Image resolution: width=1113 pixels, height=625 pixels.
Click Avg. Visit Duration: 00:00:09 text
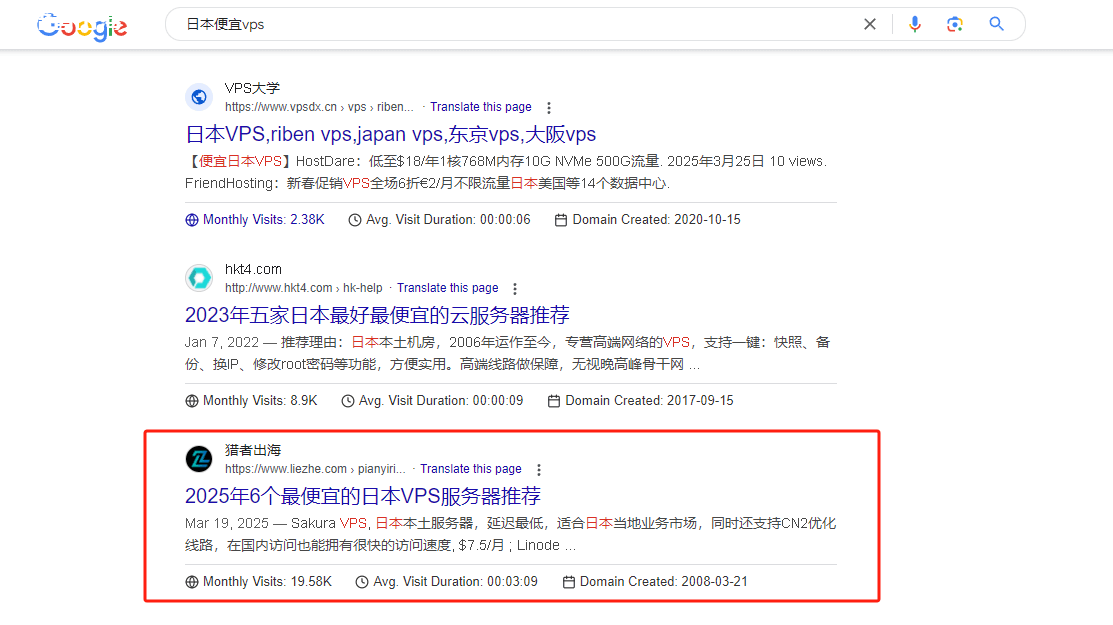(441, 401)
